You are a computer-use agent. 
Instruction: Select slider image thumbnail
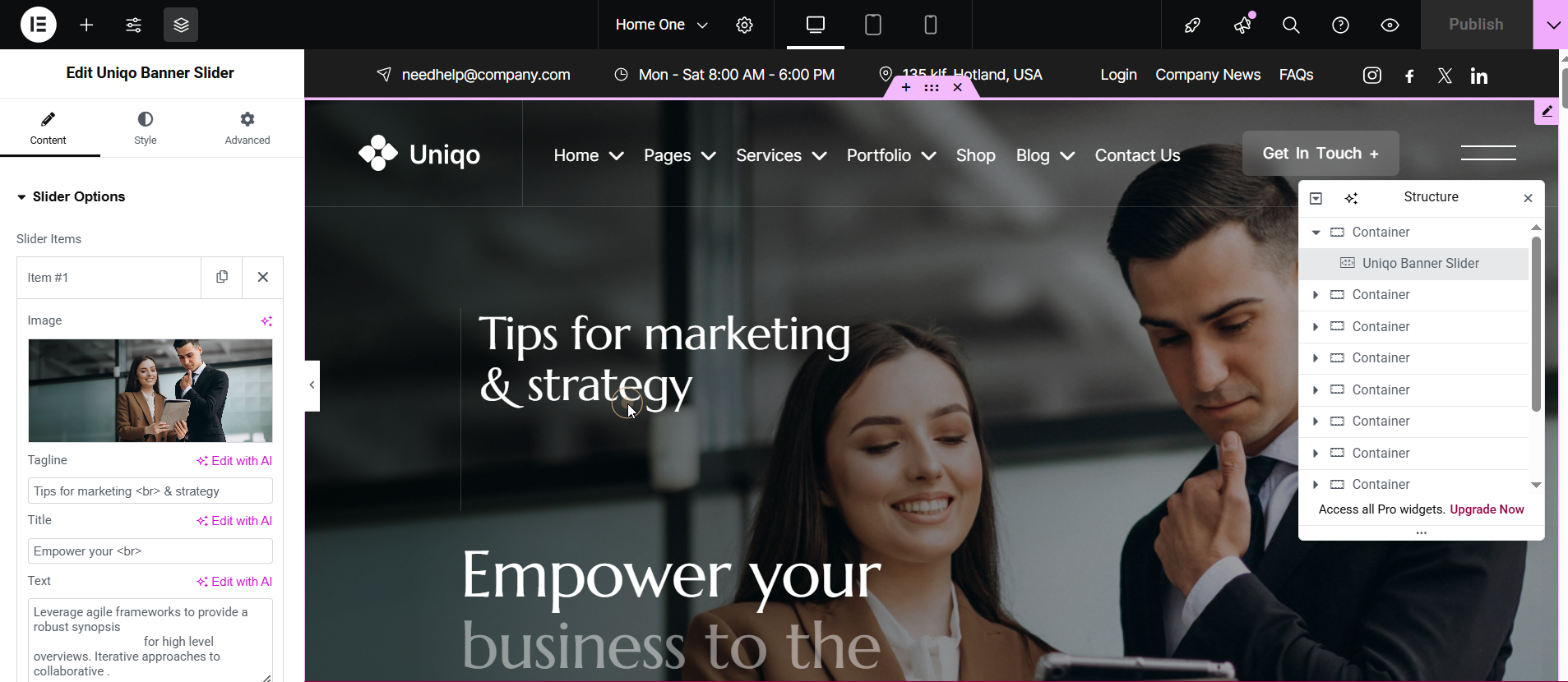[150, 390]
